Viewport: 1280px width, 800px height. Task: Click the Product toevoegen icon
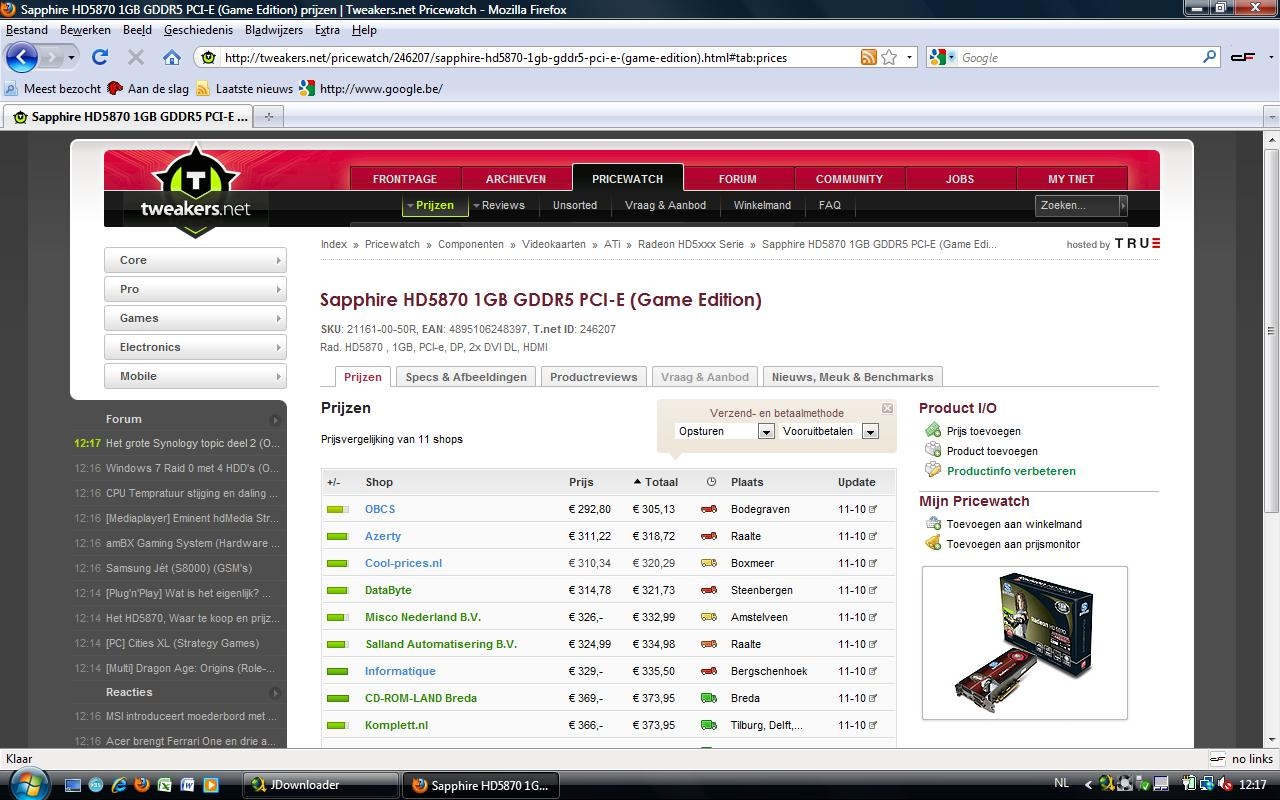[x=933, y=451]
